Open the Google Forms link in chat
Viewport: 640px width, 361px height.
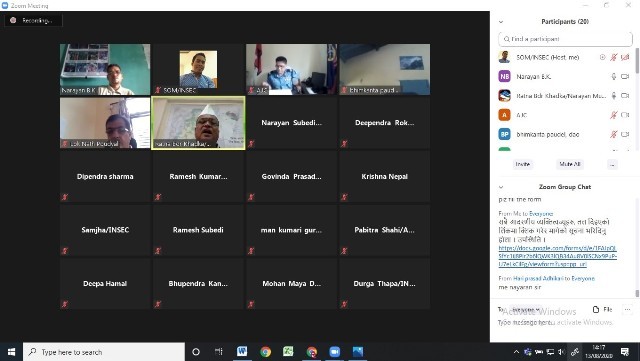click(558, 256)
